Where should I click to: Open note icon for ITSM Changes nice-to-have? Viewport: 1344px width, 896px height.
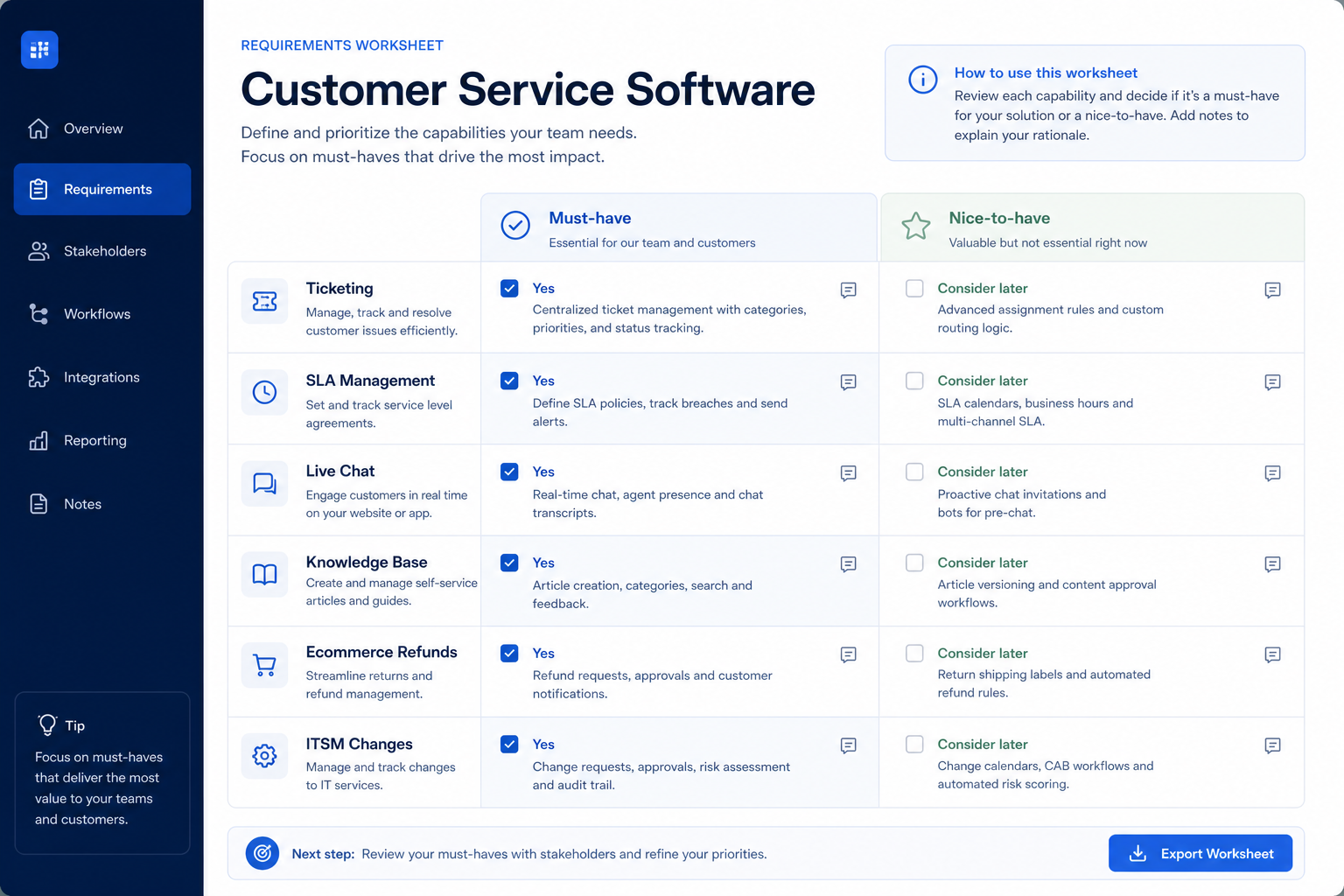[x=1272, y=745]
